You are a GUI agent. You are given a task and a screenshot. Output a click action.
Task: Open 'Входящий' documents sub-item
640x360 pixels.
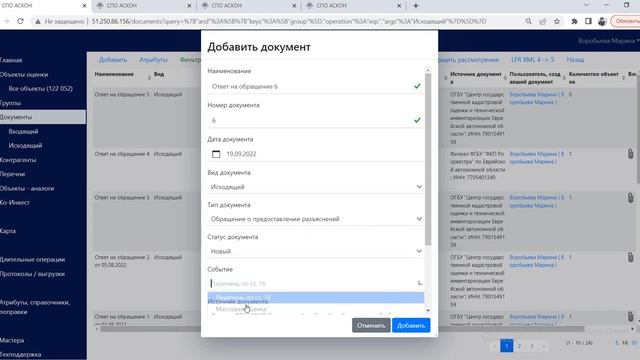pos(23,131)
